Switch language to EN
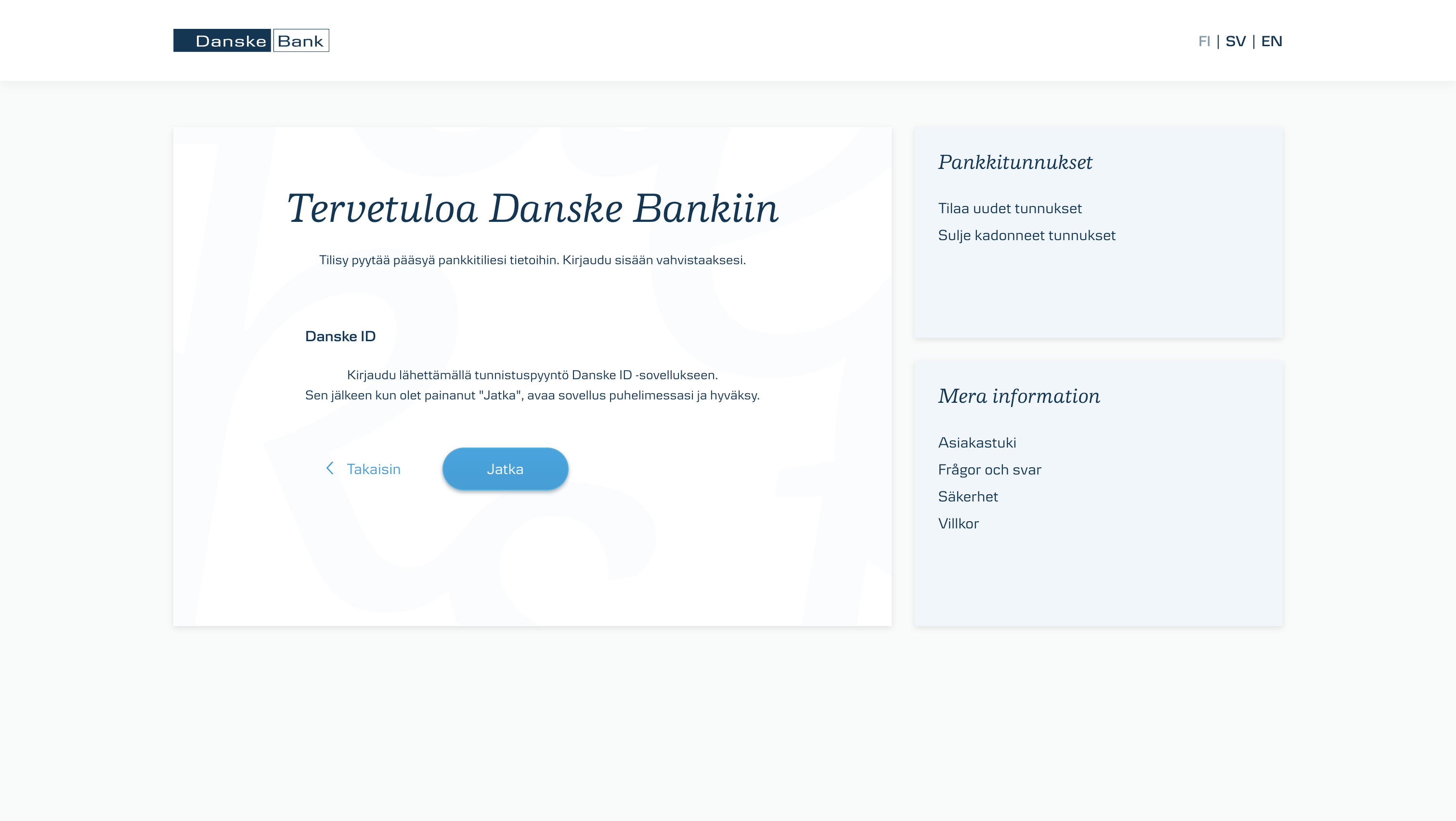Viewport: 1456px width, 821px height. 1272,41
